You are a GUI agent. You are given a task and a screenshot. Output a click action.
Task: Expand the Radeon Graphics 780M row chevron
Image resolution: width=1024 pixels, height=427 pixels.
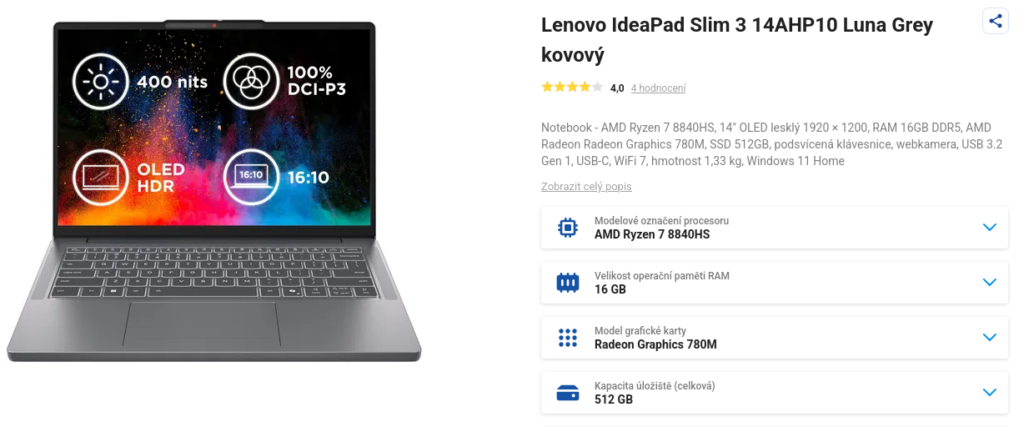[x=989, y=338]
